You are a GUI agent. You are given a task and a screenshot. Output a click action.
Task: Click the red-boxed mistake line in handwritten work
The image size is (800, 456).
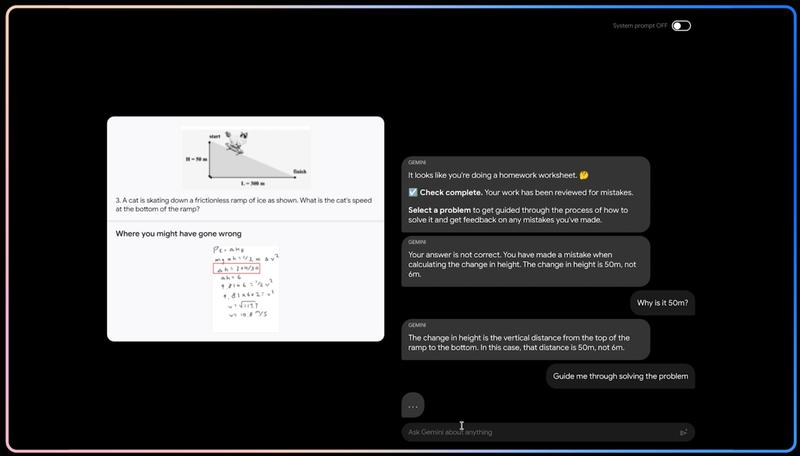pos(237,269)
